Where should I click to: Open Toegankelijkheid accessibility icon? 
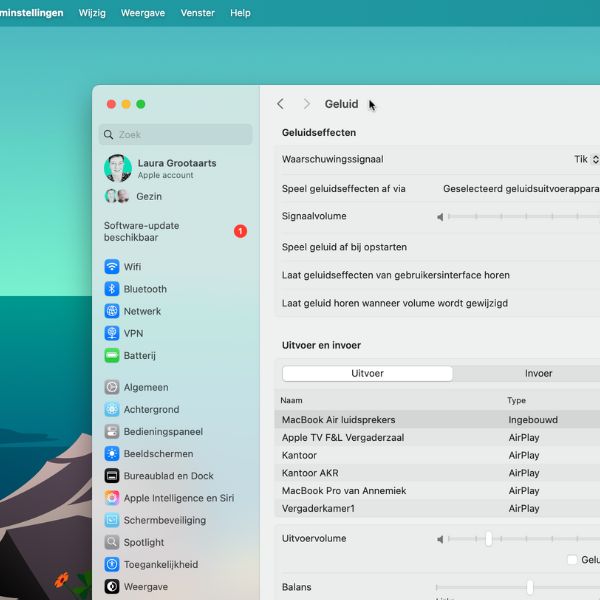coord(112,564)
